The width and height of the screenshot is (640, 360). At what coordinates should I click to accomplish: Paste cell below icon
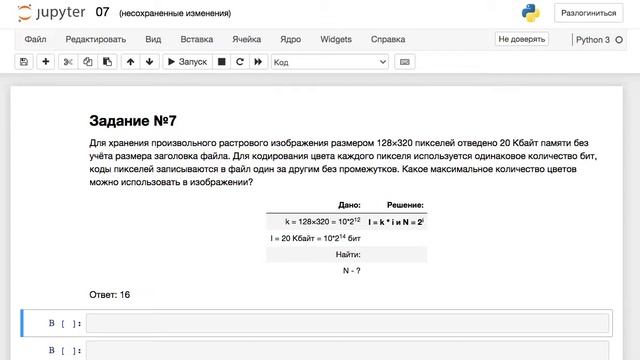pos(107,62)
